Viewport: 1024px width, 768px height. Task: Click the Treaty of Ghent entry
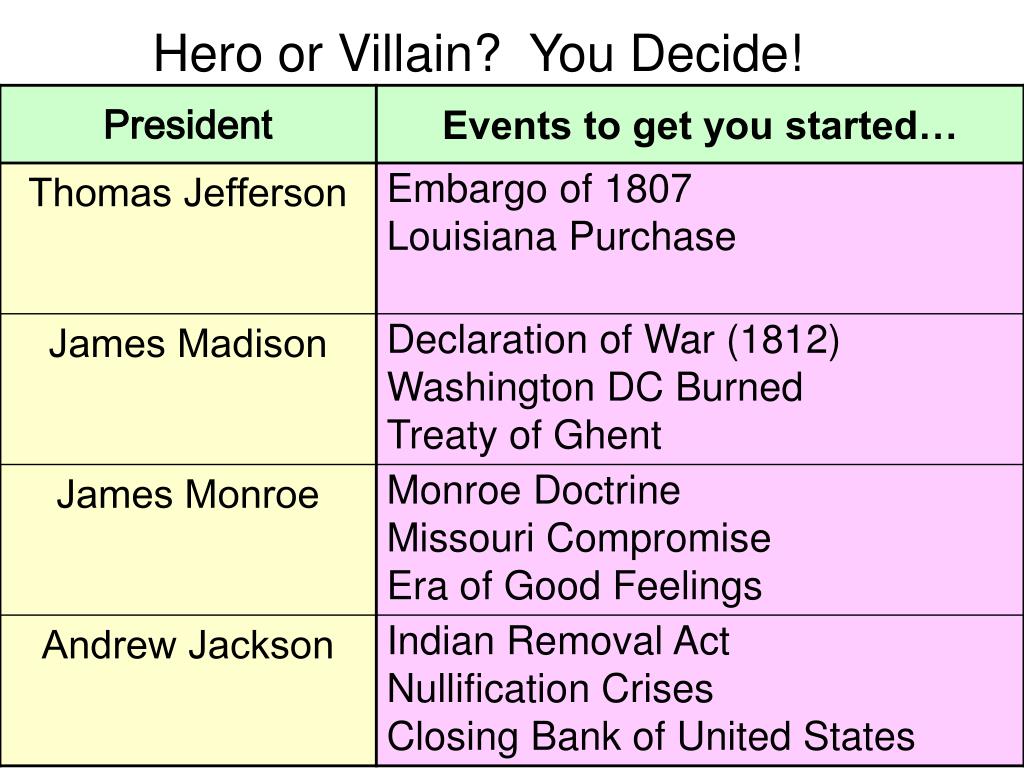[x=524, y=436]
